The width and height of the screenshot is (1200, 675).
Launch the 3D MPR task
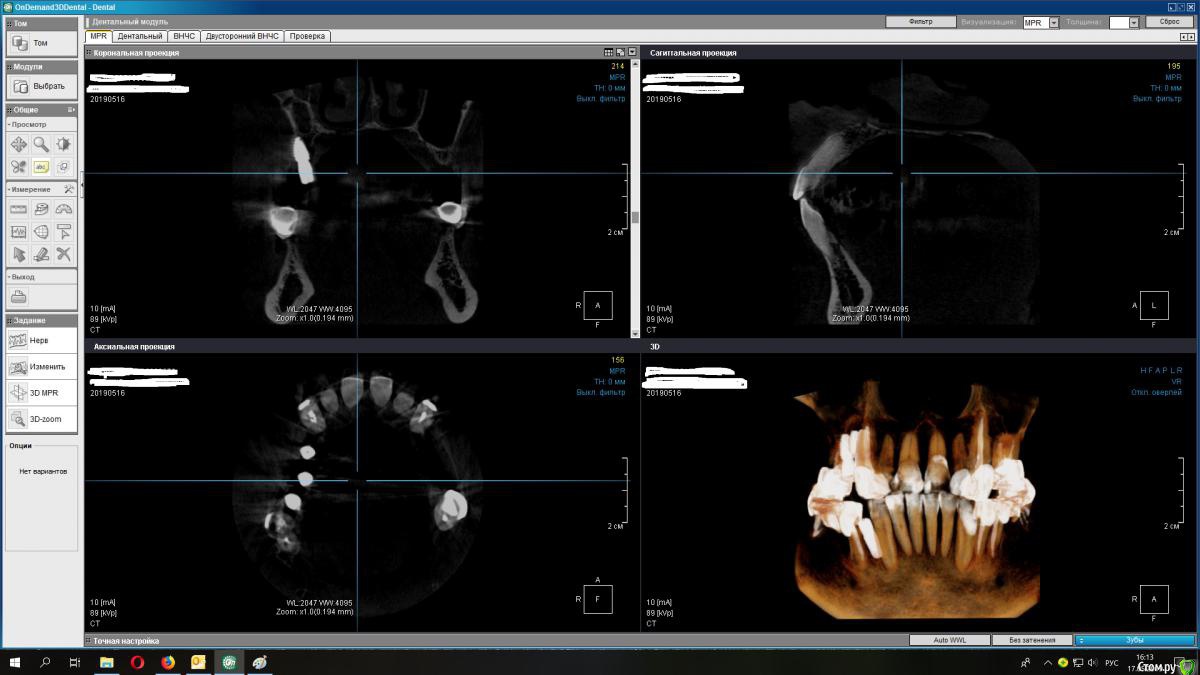click(40, 393)
